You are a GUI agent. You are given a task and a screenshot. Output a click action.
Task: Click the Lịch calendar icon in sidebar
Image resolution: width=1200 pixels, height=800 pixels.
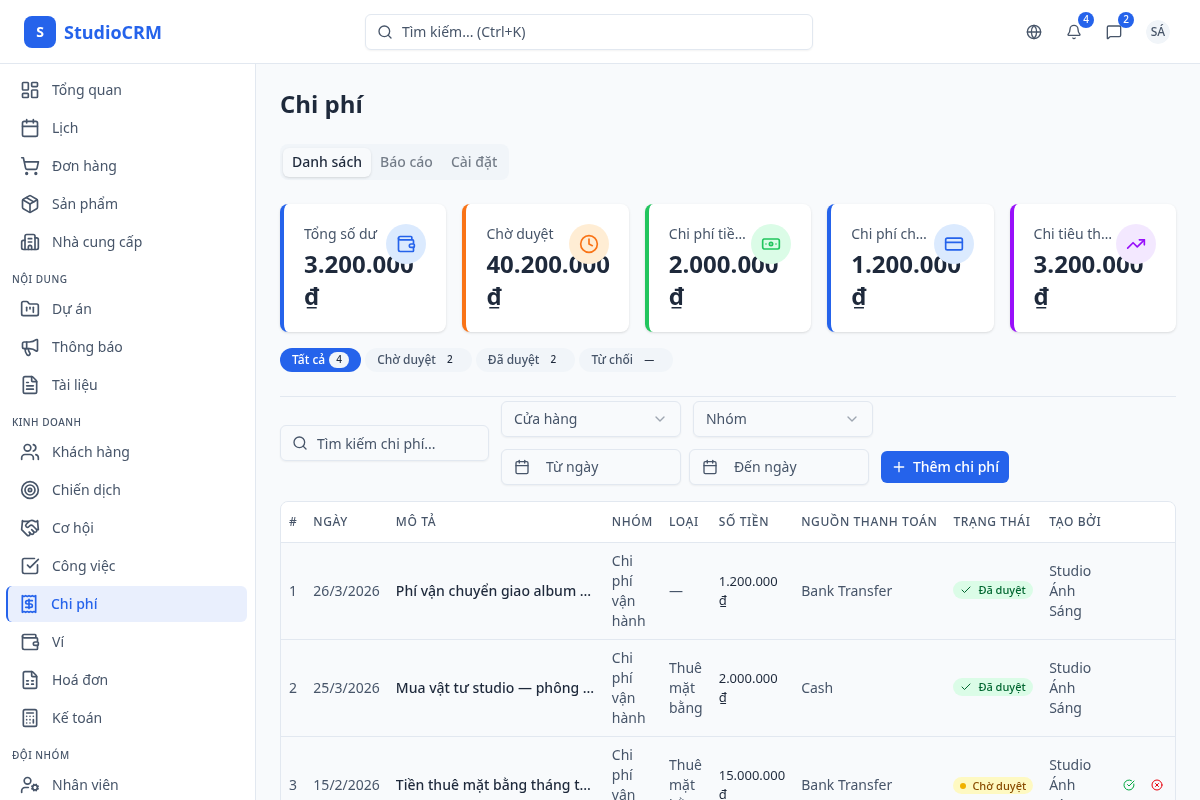31,127
